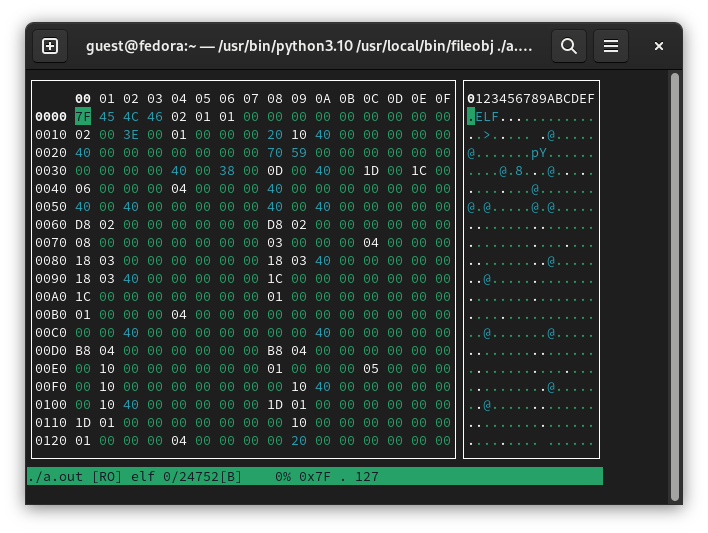
Task: Click byte 4C in row 0000
Action: 130,117
